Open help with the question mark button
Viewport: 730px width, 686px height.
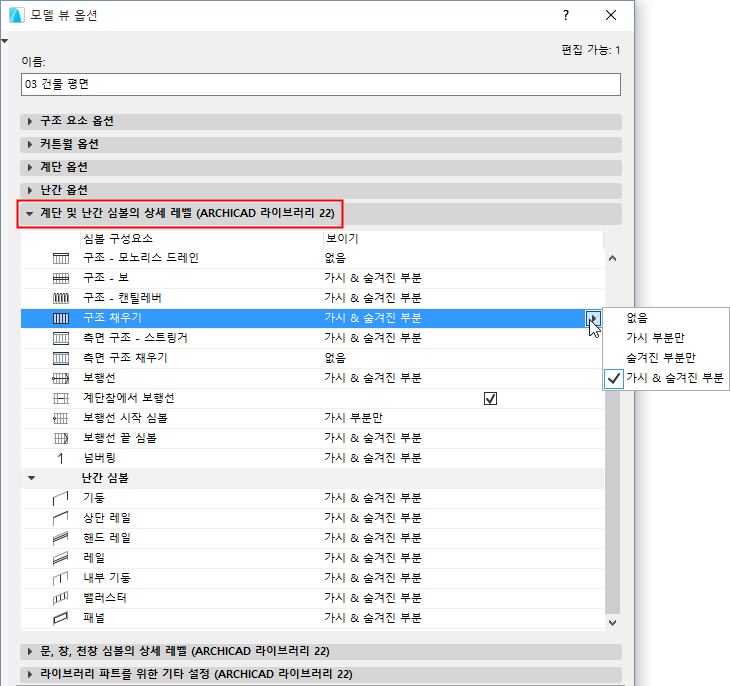[x=566, y=15]
